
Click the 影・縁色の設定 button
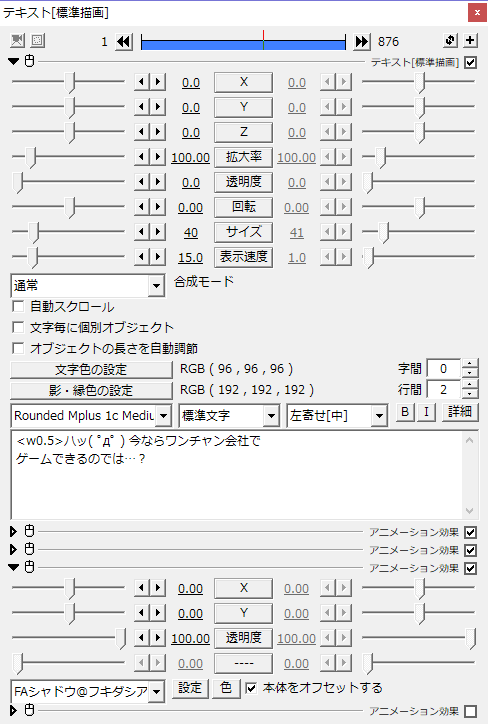tap(91, 391)
